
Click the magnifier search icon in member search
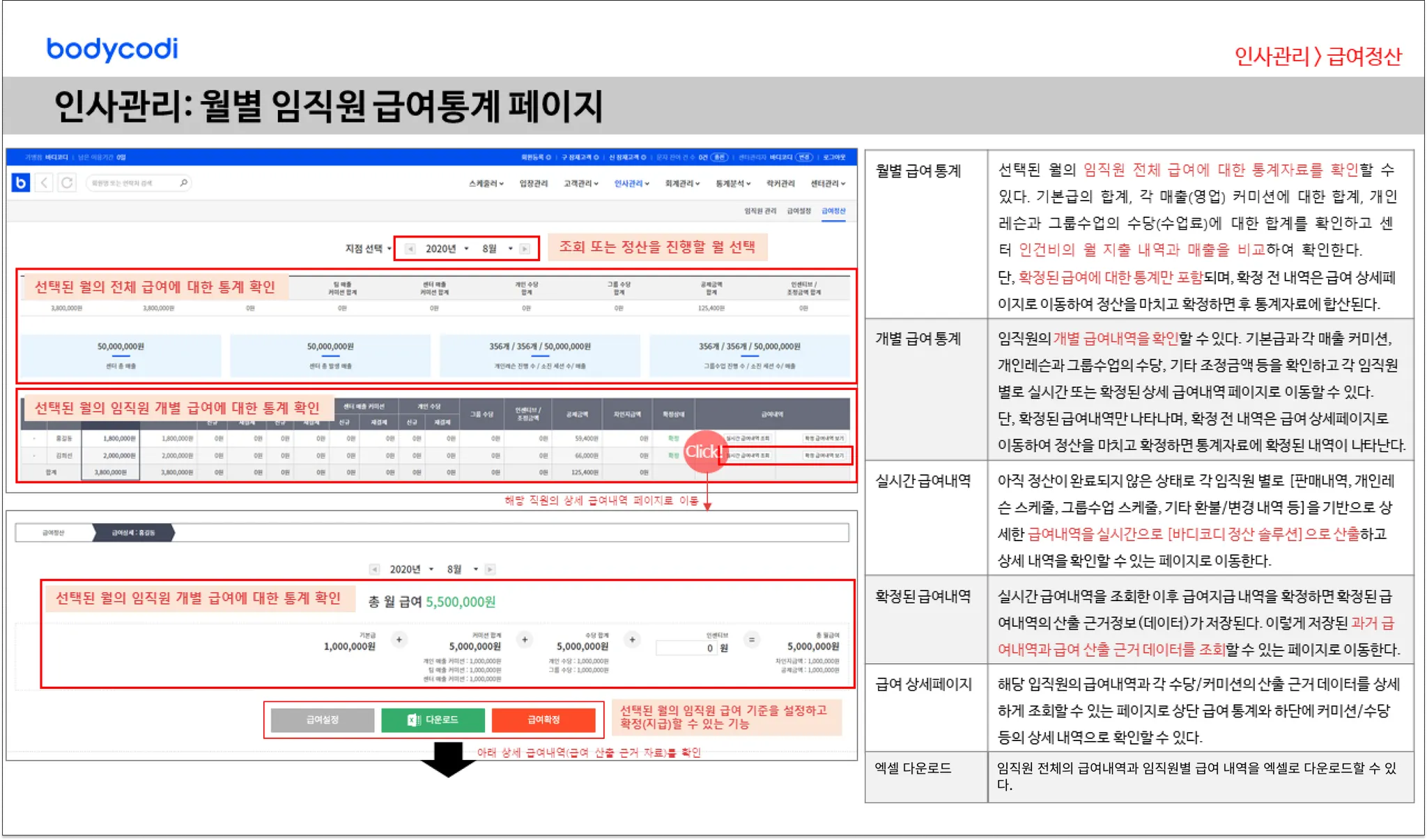click(183, 182)
